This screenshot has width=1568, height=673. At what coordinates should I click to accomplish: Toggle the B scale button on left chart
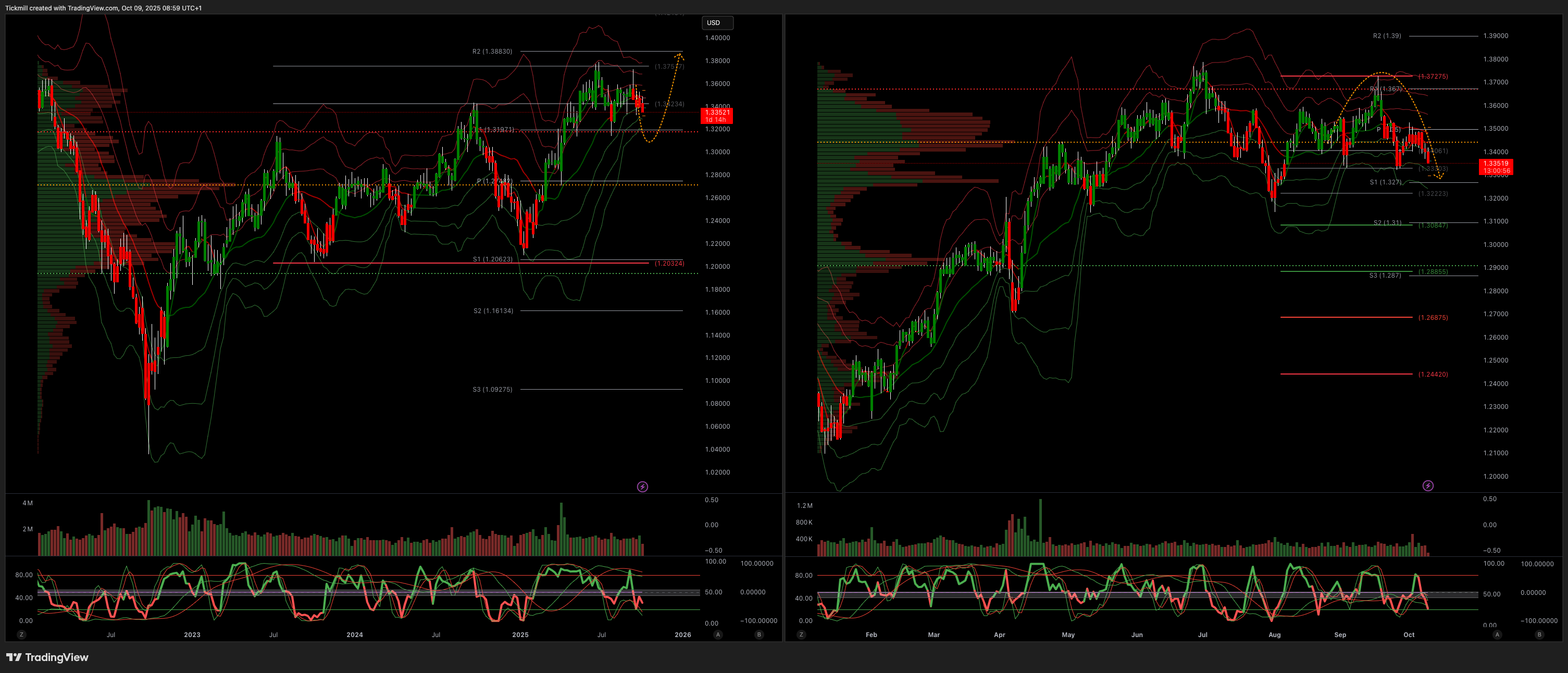(758, 634)
